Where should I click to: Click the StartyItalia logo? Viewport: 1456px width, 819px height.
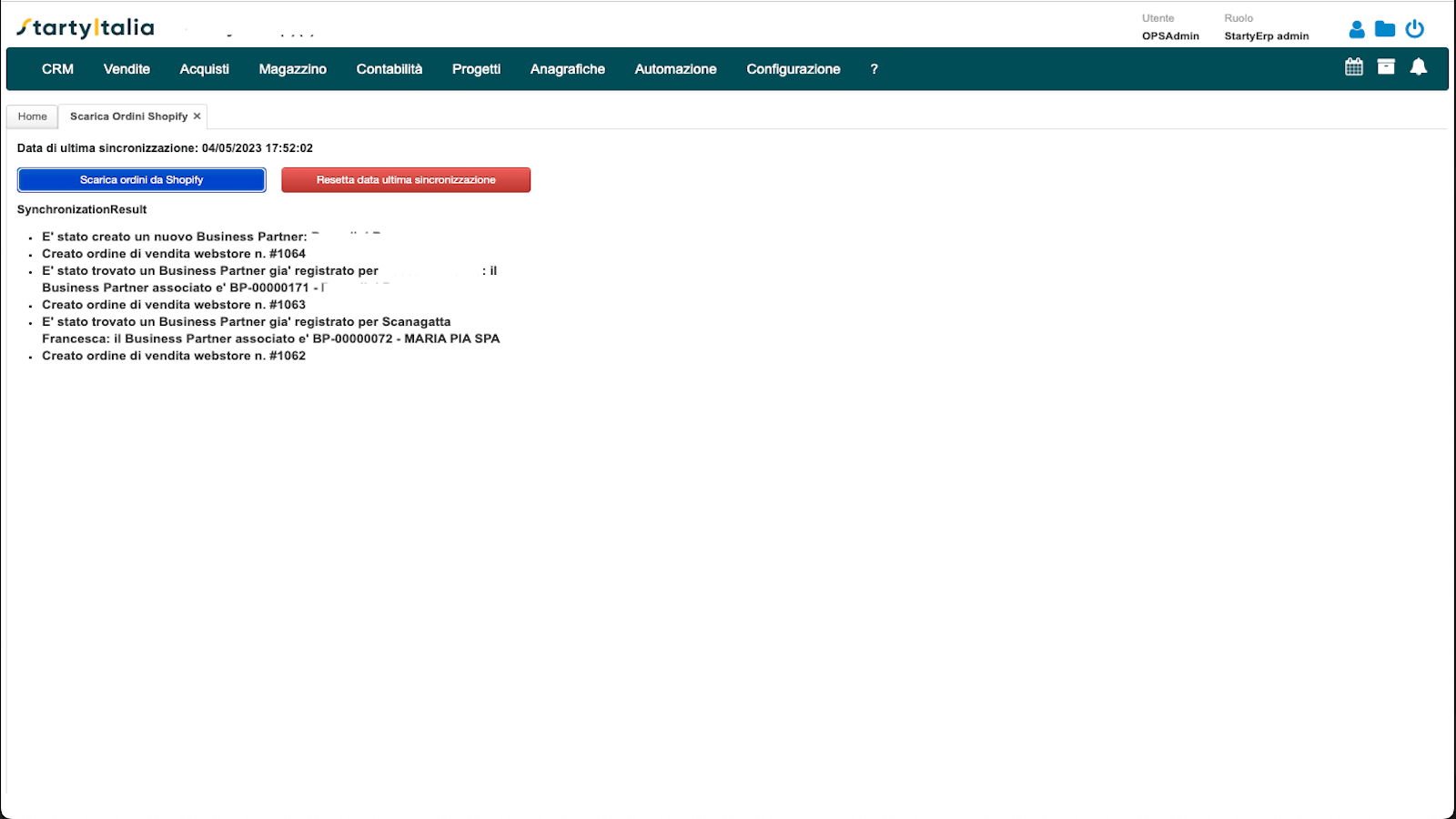coord(86,28)
